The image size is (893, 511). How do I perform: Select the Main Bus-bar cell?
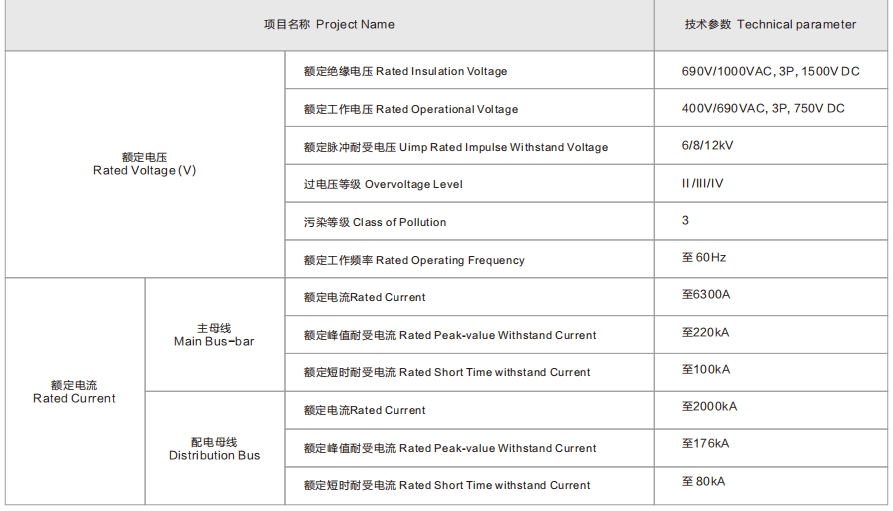click(x=214, y=335)
